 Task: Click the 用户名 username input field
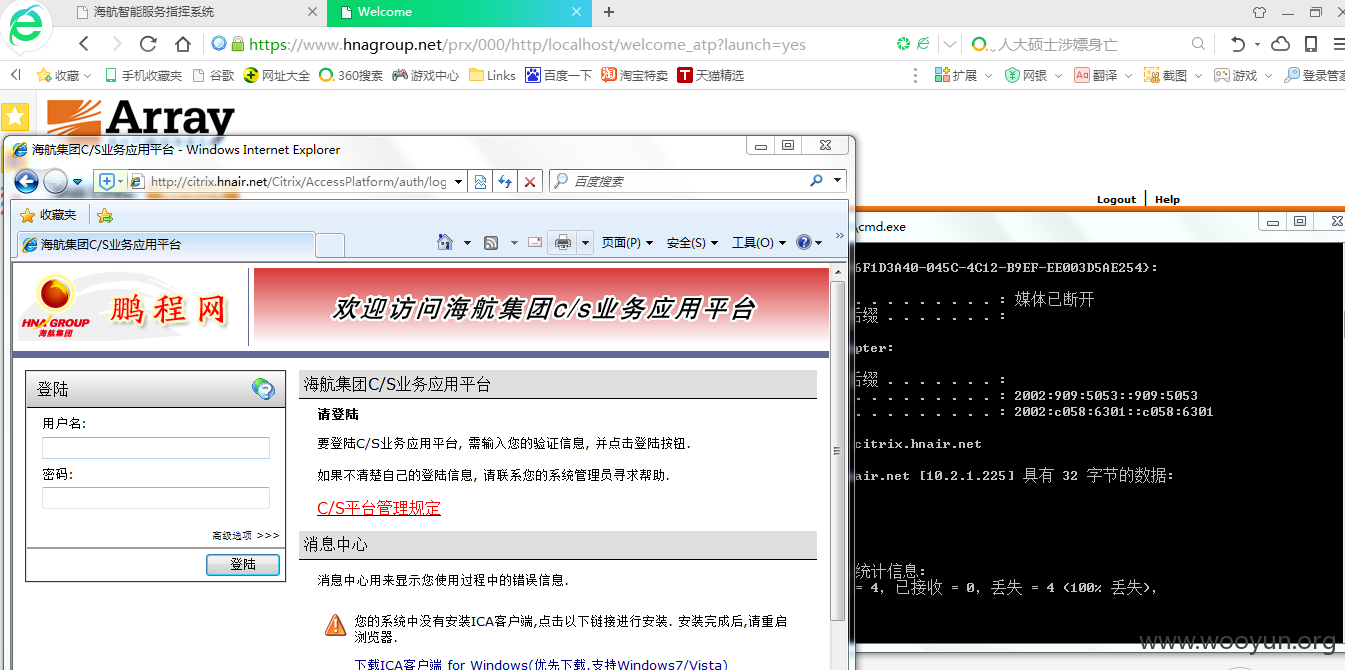click(x=156, y=448)
